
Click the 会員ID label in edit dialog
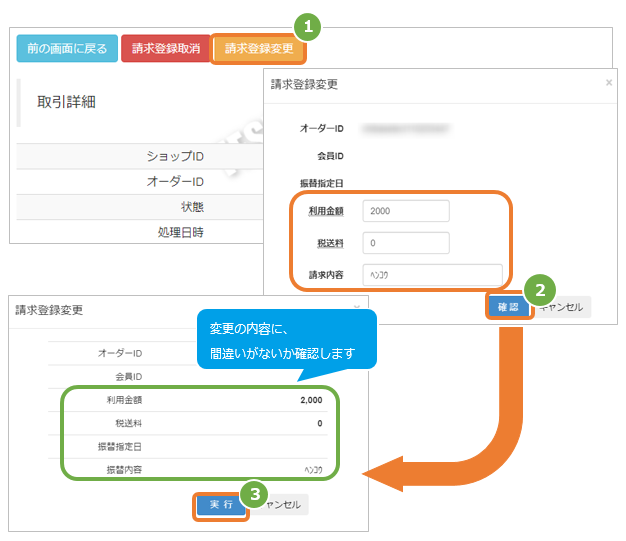coord(330,156)
